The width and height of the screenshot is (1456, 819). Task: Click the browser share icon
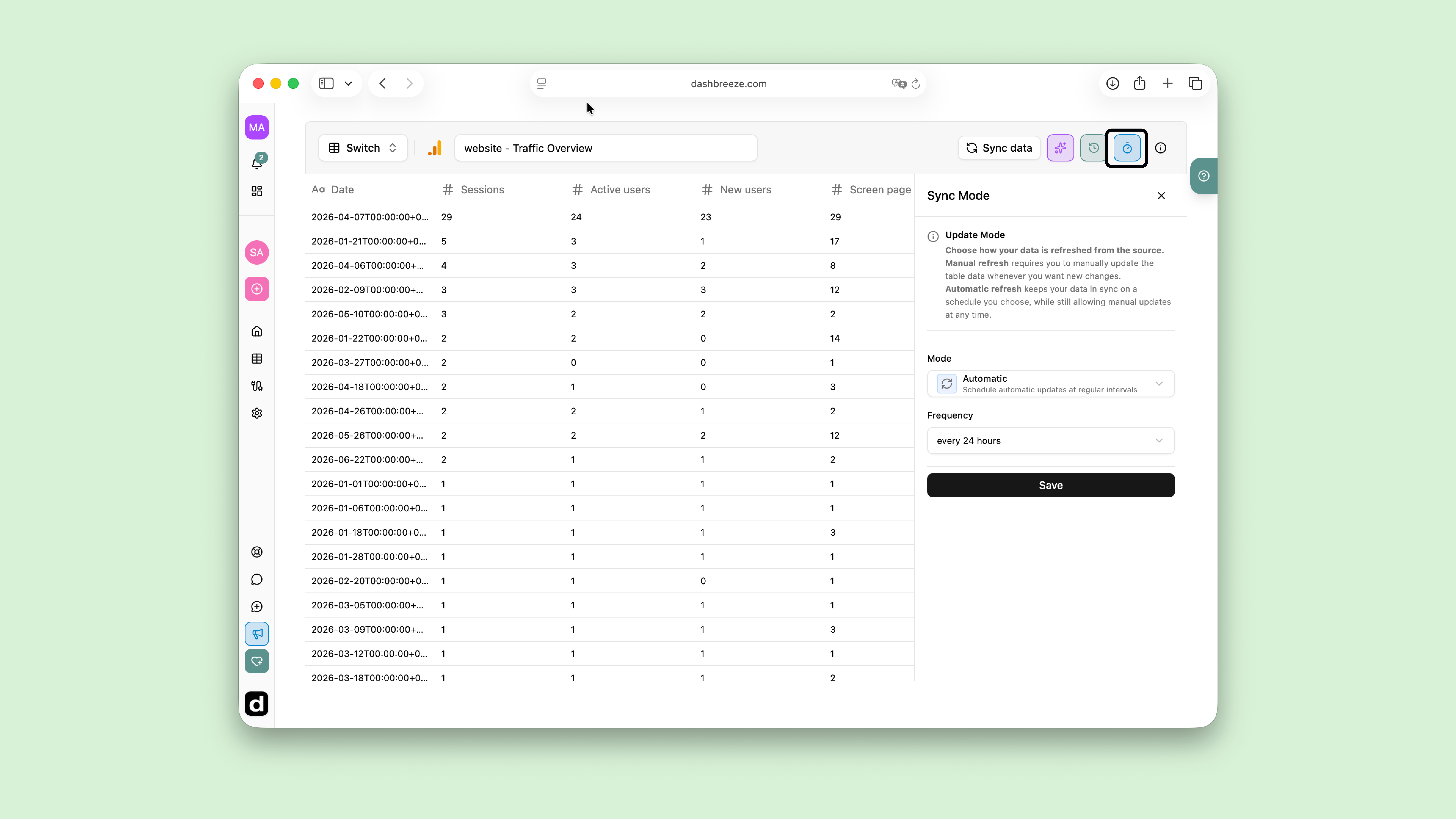(x=1139, y=84)
